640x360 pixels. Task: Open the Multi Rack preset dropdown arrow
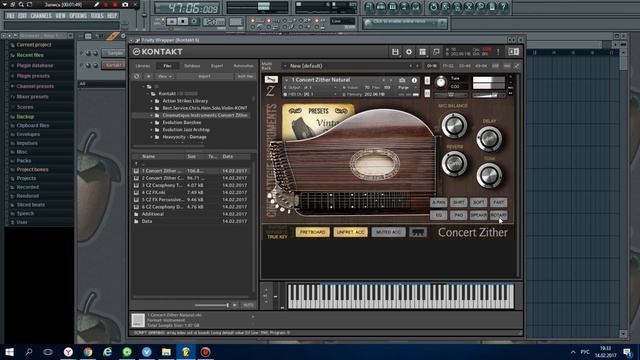(x=285, y=66)
